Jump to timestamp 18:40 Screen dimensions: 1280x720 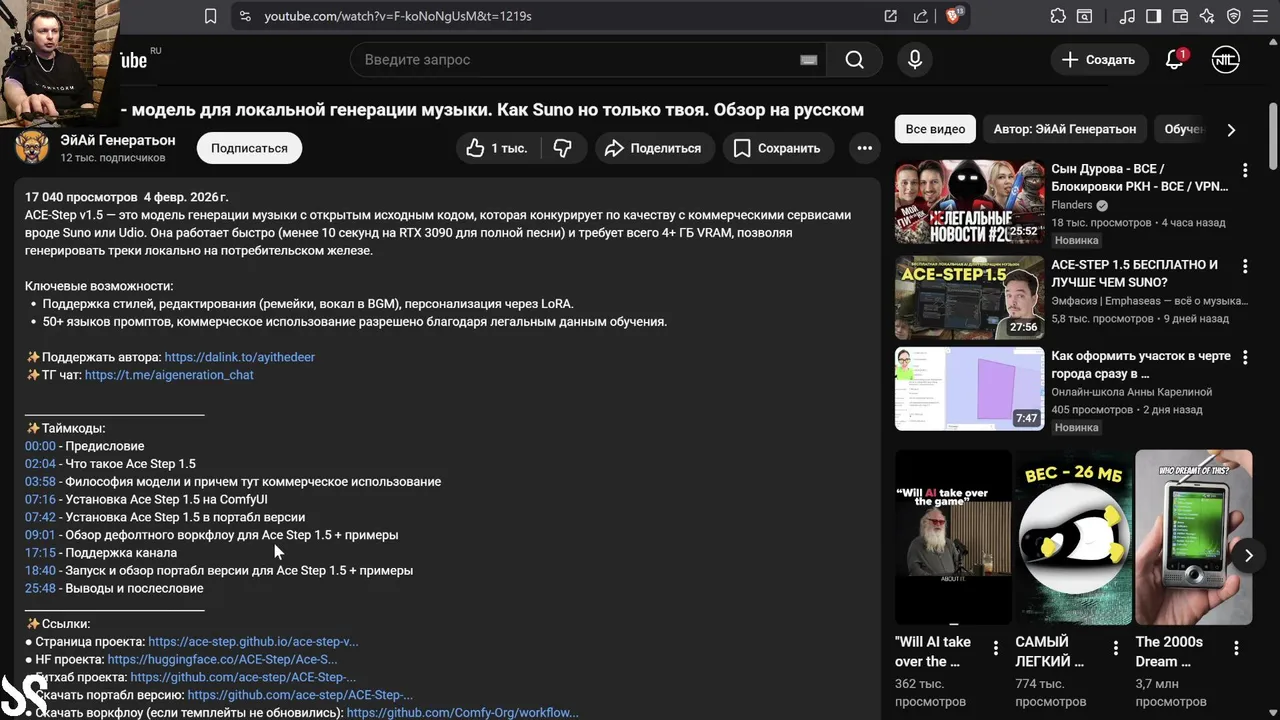click(40, 571)
